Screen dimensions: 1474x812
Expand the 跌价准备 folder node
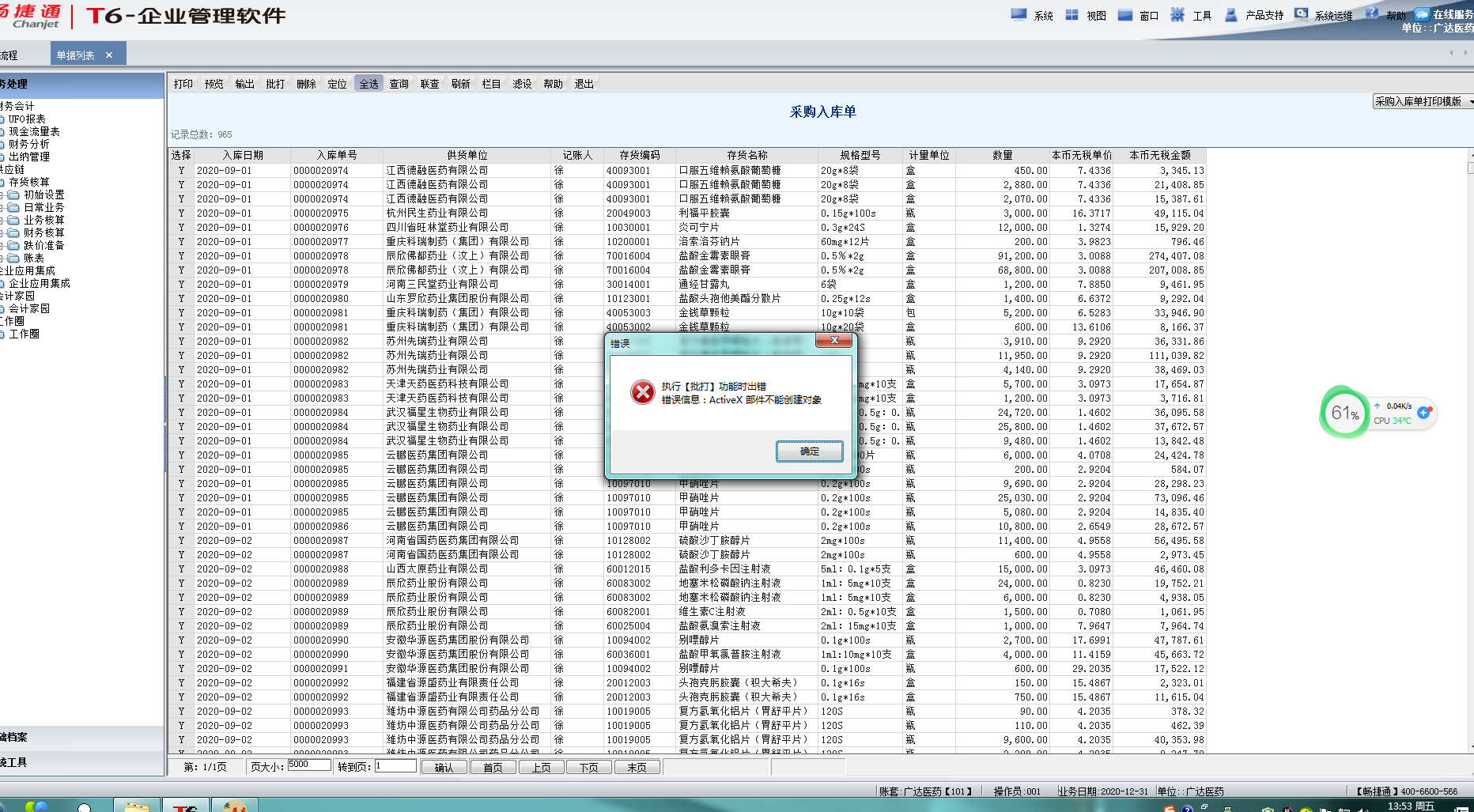2,245
